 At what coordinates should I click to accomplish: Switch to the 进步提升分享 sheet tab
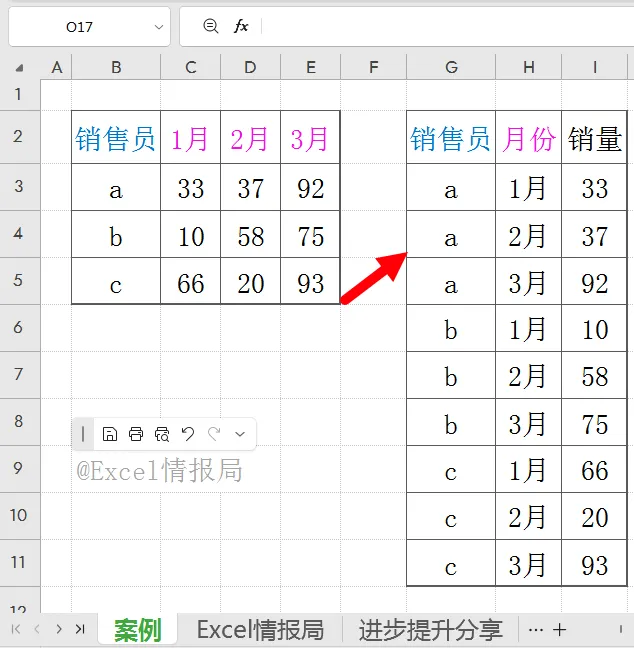(x=430, y=630)
